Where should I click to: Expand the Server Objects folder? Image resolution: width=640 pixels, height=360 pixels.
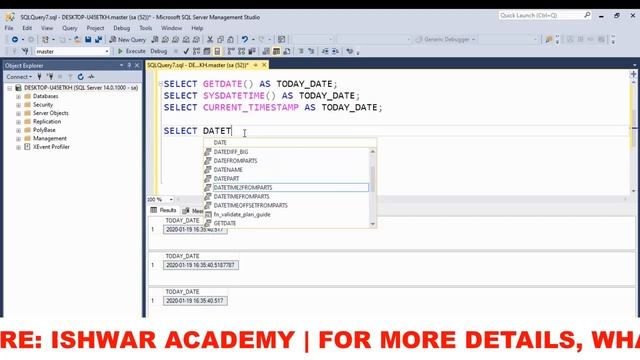tap(18, 113)
